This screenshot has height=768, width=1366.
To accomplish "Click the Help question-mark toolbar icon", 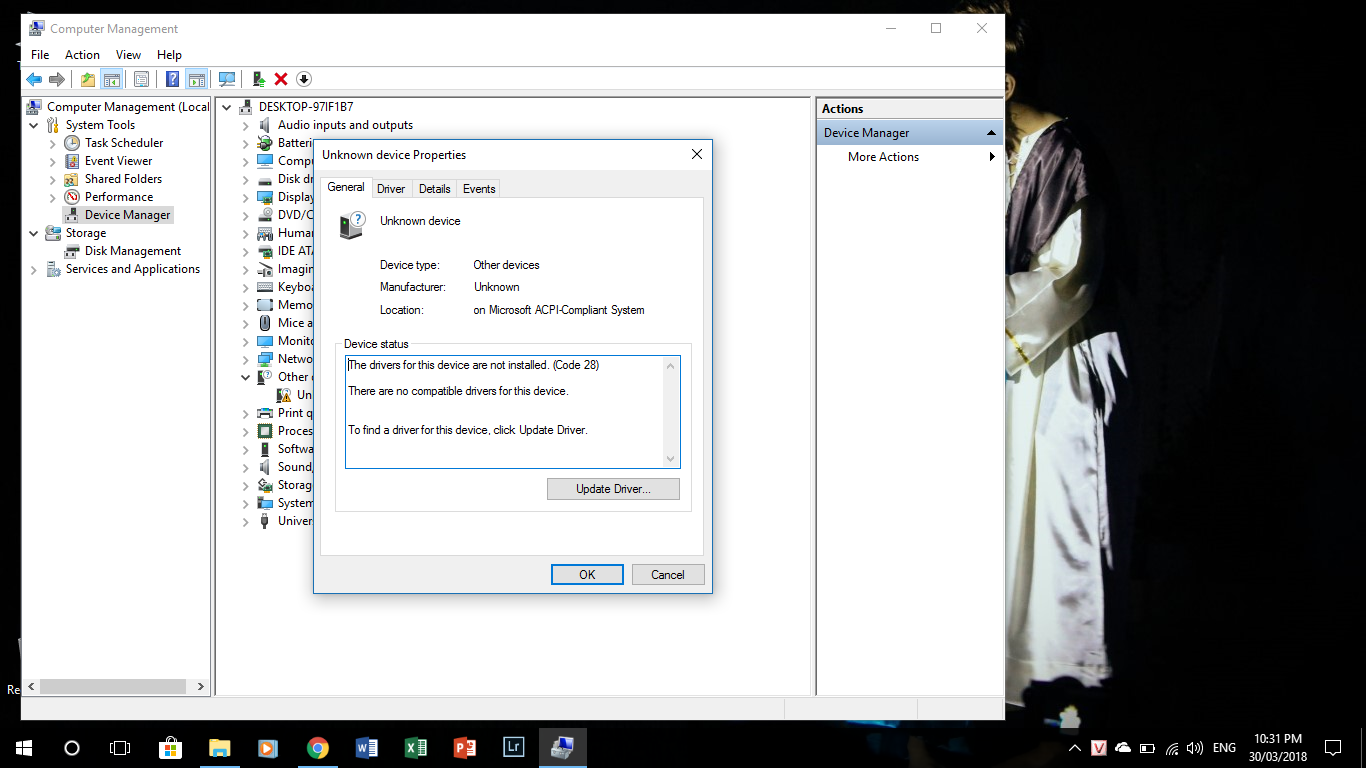I will (172, 79).
